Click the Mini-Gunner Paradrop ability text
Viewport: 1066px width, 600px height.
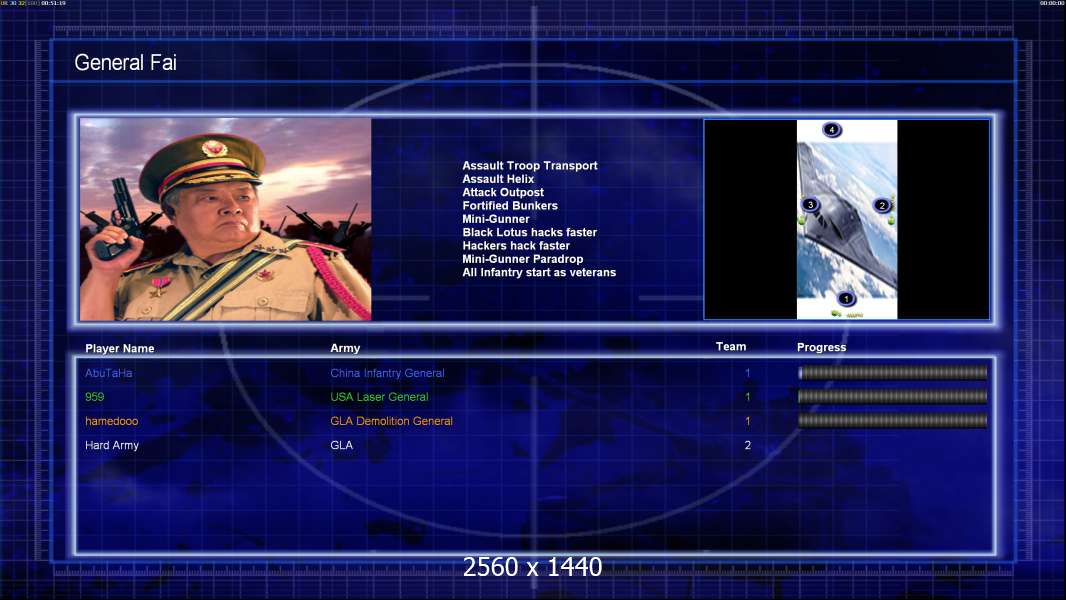click(x=524, y=259)
